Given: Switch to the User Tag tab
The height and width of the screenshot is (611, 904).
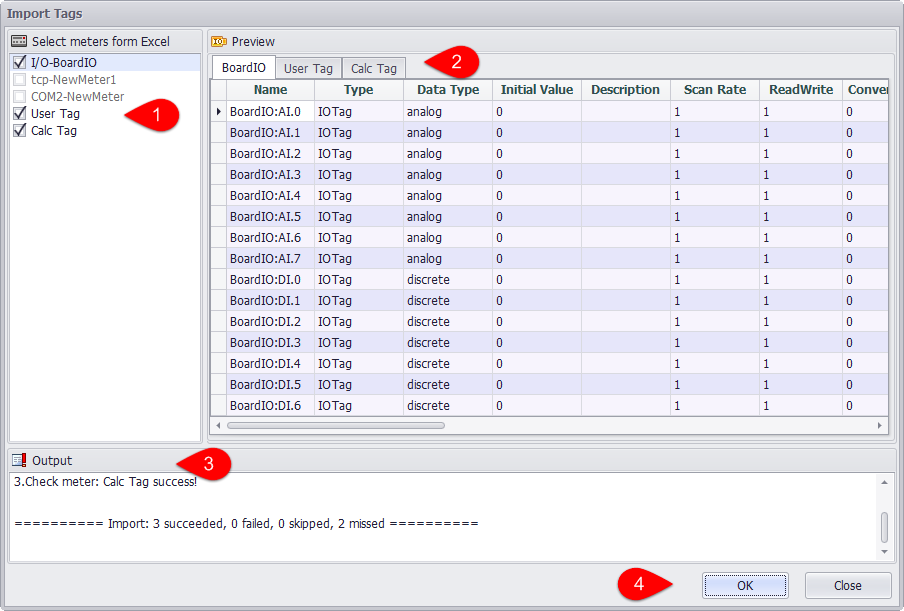Looking at the screenshot, I should pyautogui.click(x=308, y=68).
